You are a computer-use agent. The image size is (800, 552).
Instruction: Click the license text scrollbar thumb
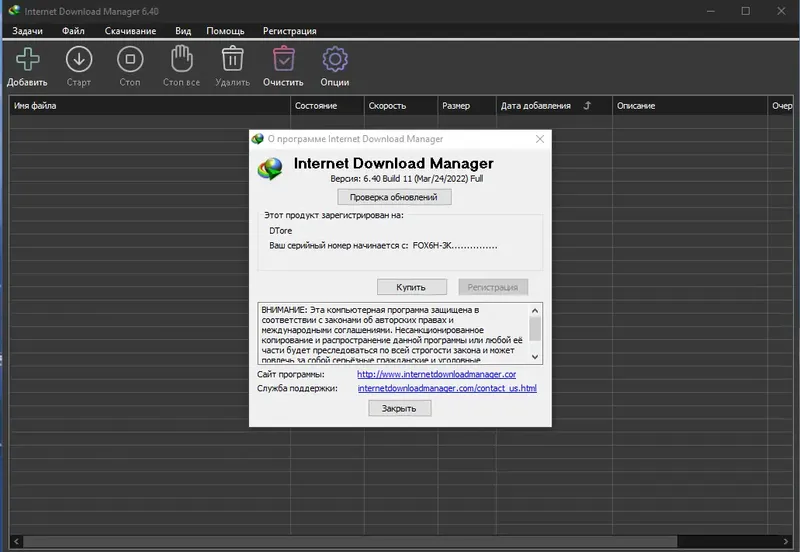coord(535,329)
